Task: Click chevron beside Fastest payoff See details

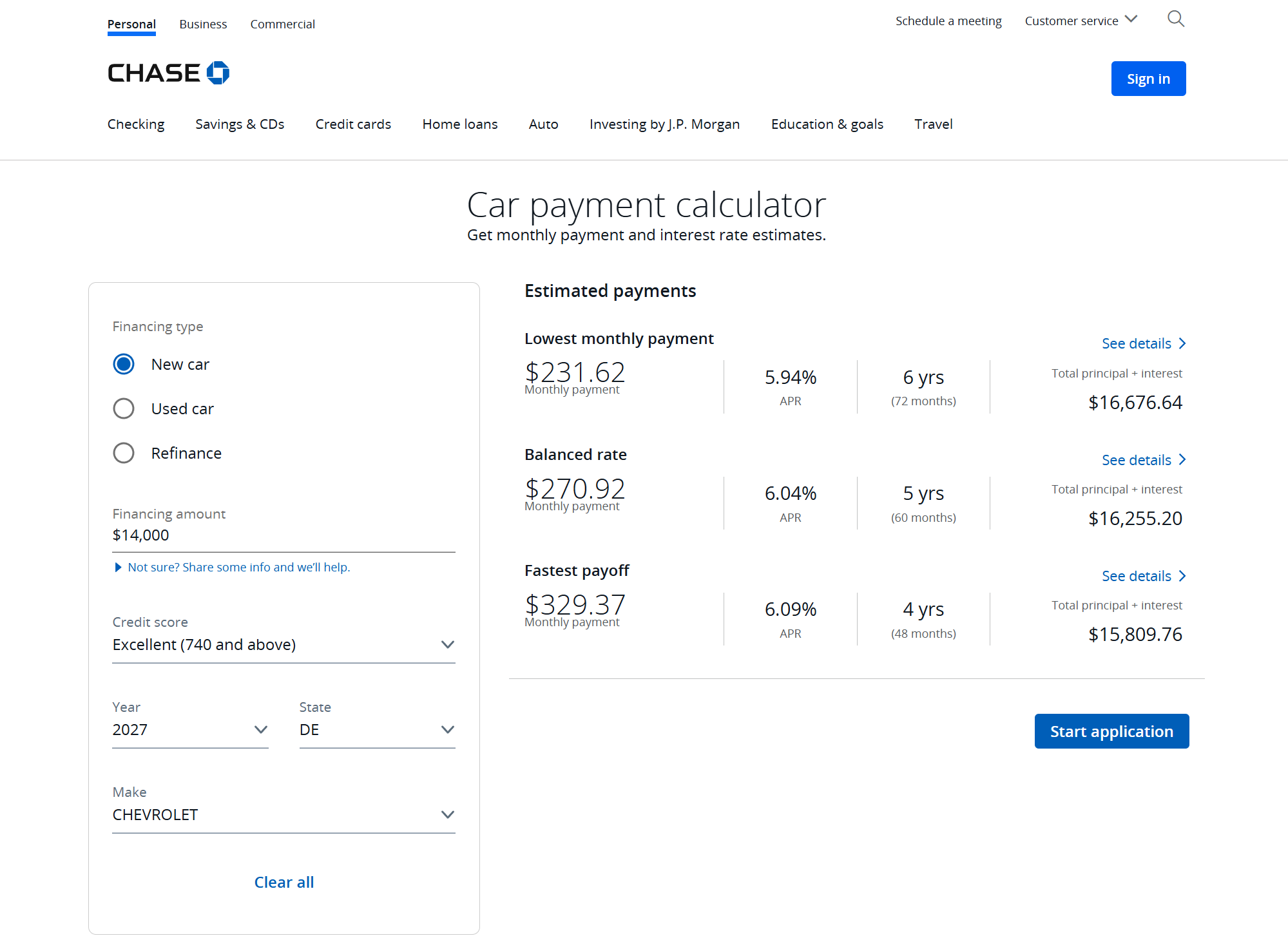Action: click(x=1182, y=576)
